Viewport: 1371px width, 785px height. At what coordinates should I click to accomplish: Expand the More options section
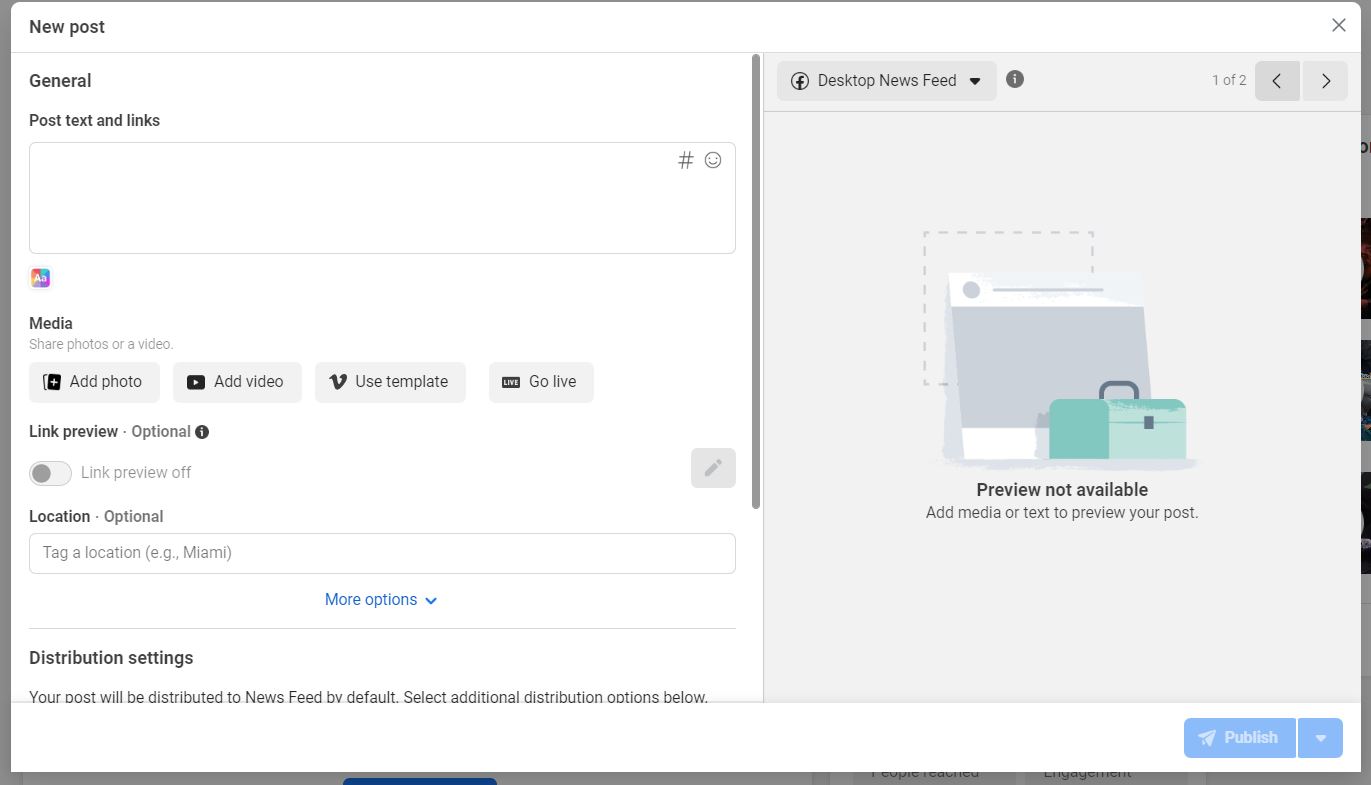[381, 600]
